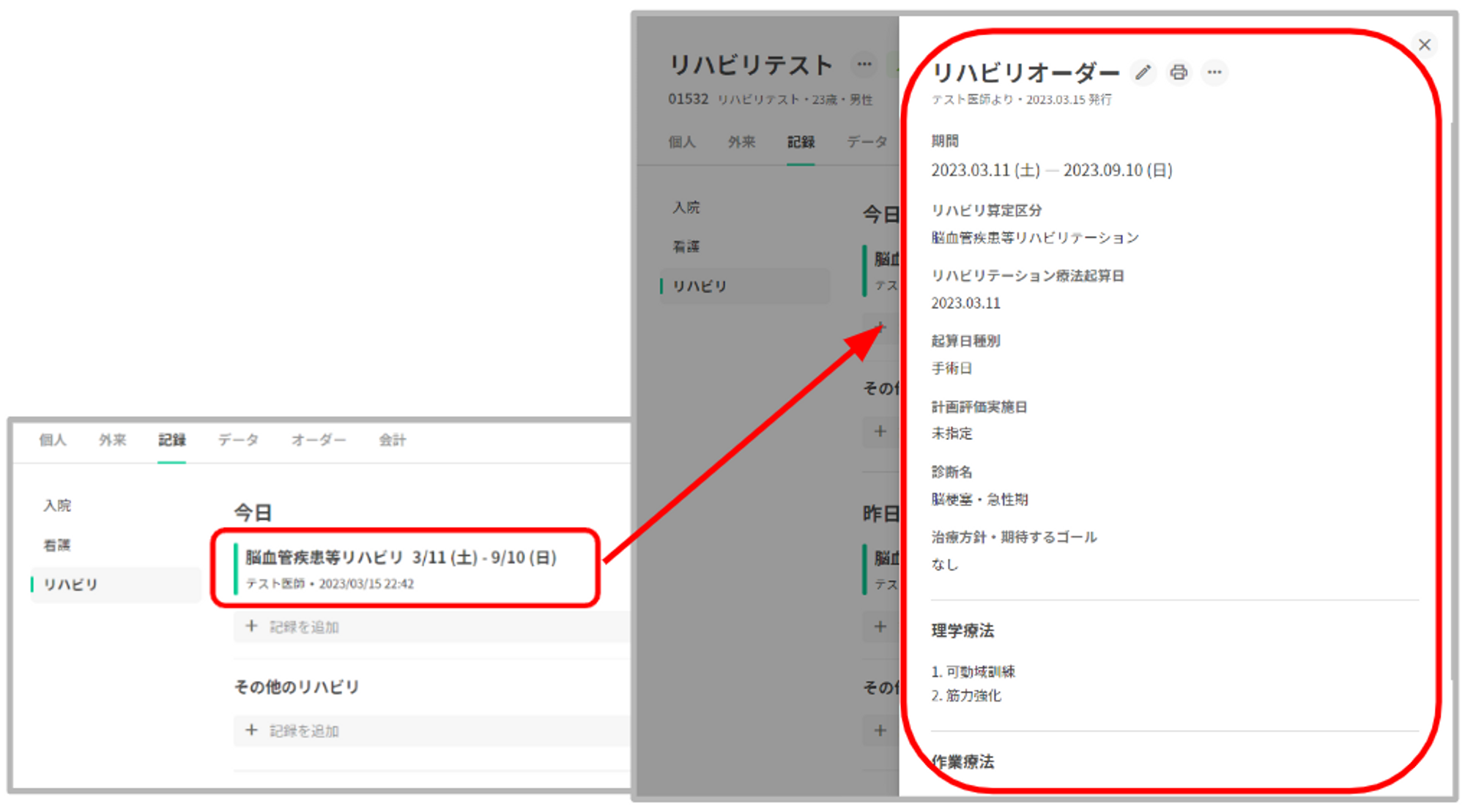
Task: Click the 記録 tab in dimmed background window
Action: point(801,142)
